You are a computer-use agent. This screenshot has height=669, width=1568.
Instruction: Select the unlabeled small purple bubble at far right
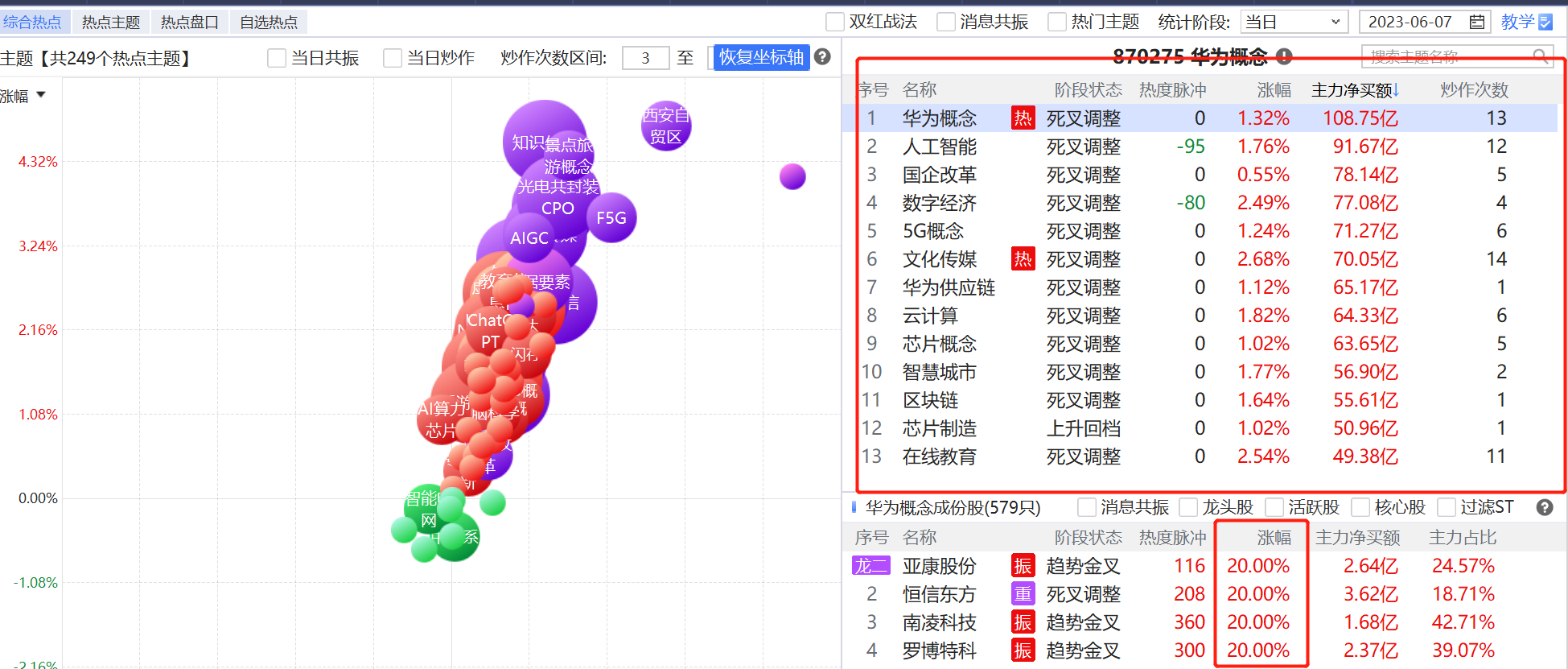coord(792,176)
